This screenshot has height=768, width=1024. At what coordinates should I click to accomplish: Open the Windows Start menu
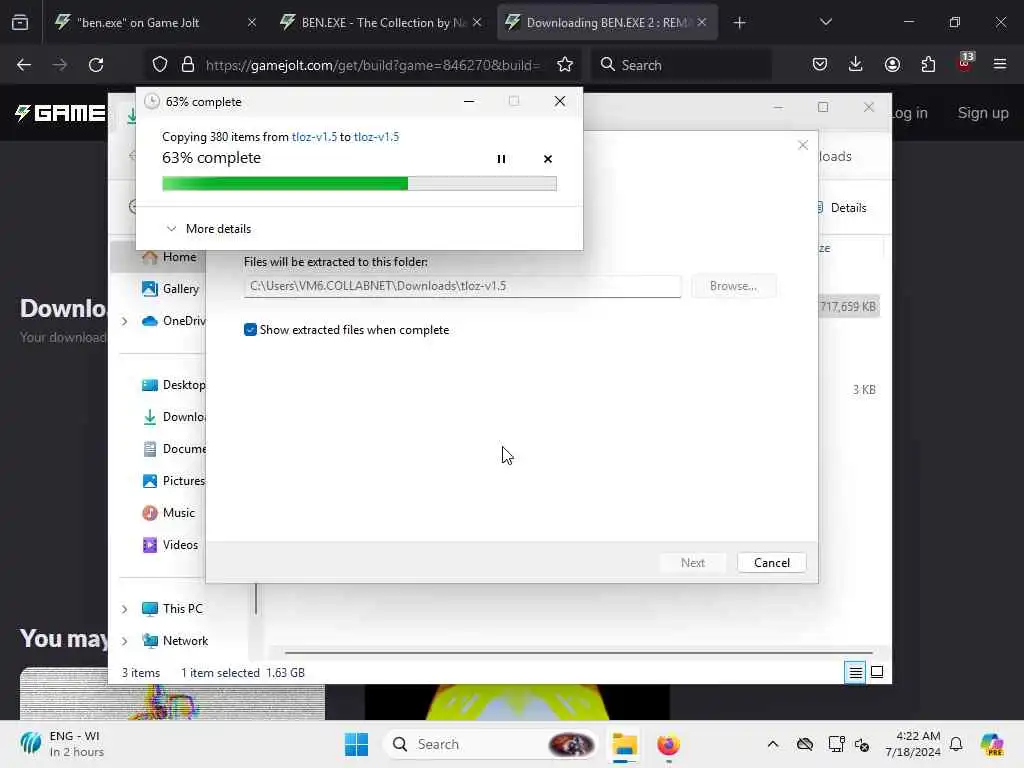(357, 744)
